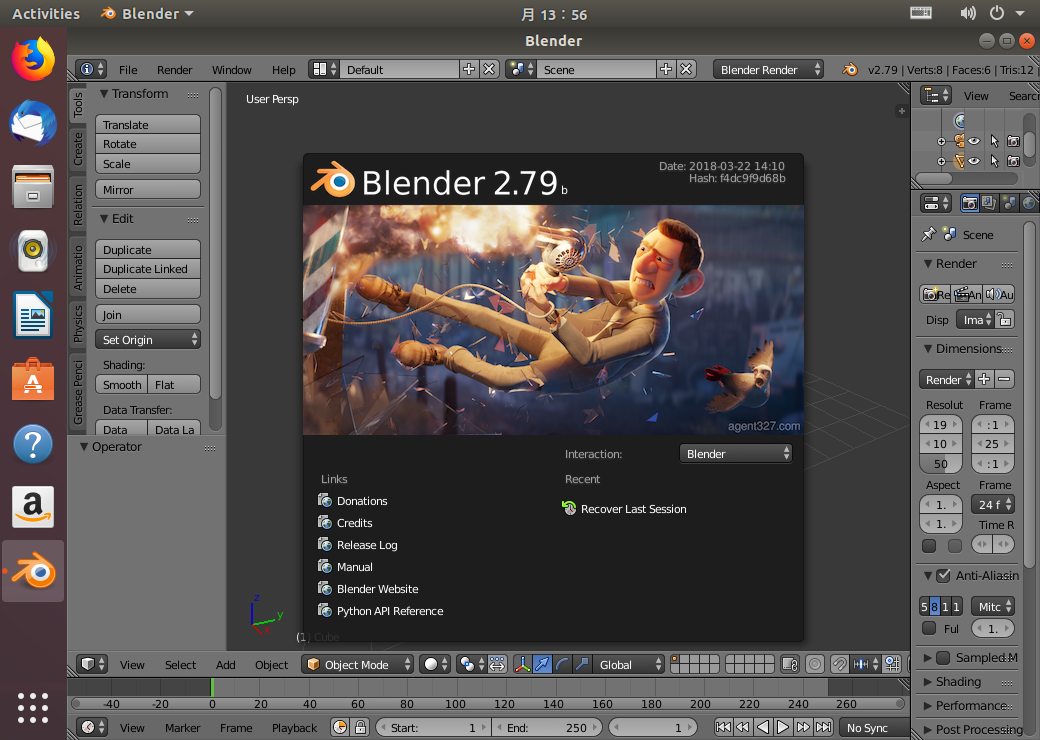
Task: Enable the Sampled Motion Blur checkbox
Action: pos(943,658)
